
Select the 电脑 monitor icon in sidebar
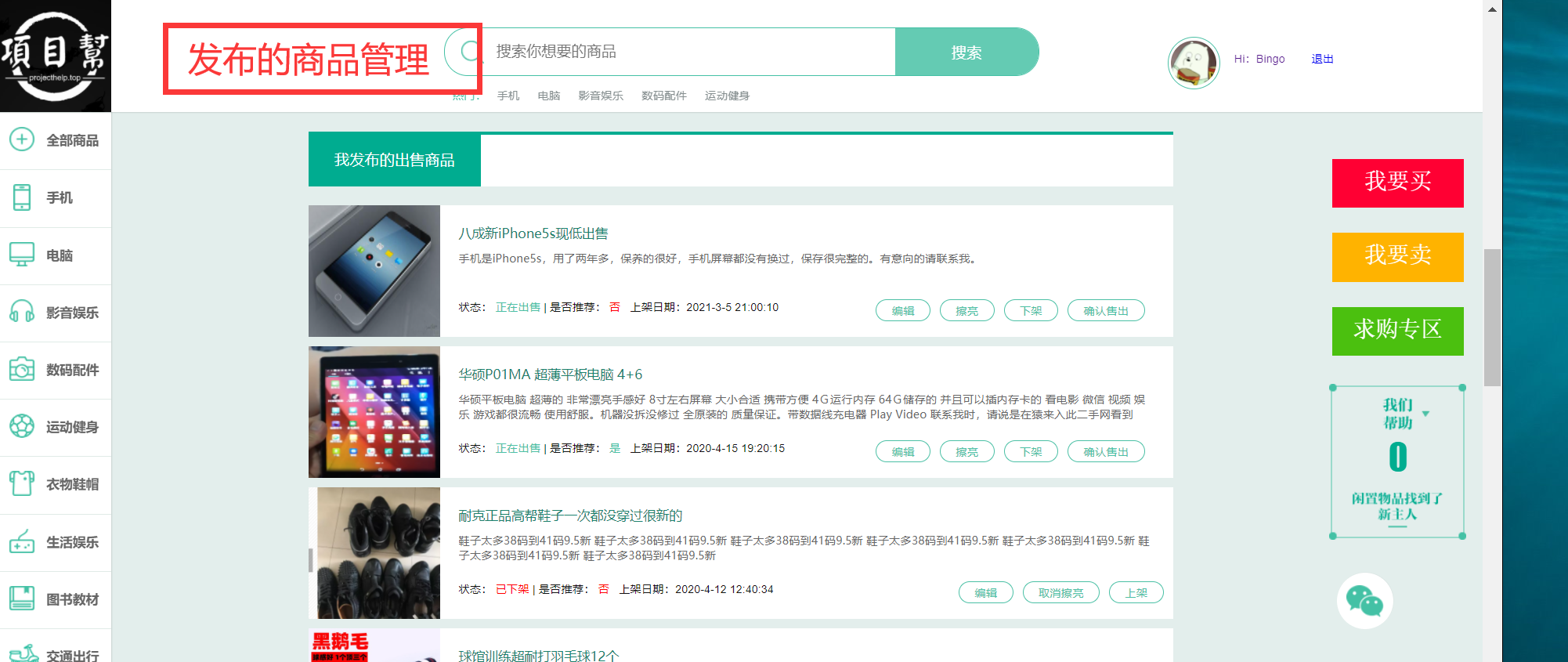pyautogui.click(x=22, y=255)
